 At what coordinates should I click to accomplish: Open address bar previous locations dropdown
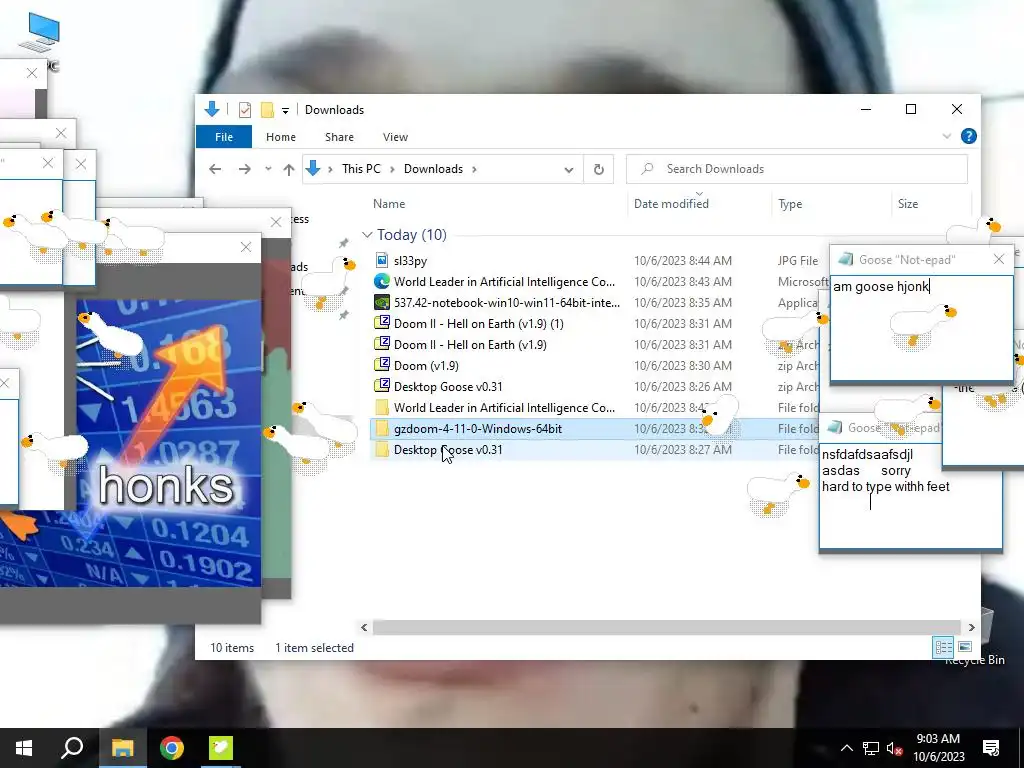(568, 170)
